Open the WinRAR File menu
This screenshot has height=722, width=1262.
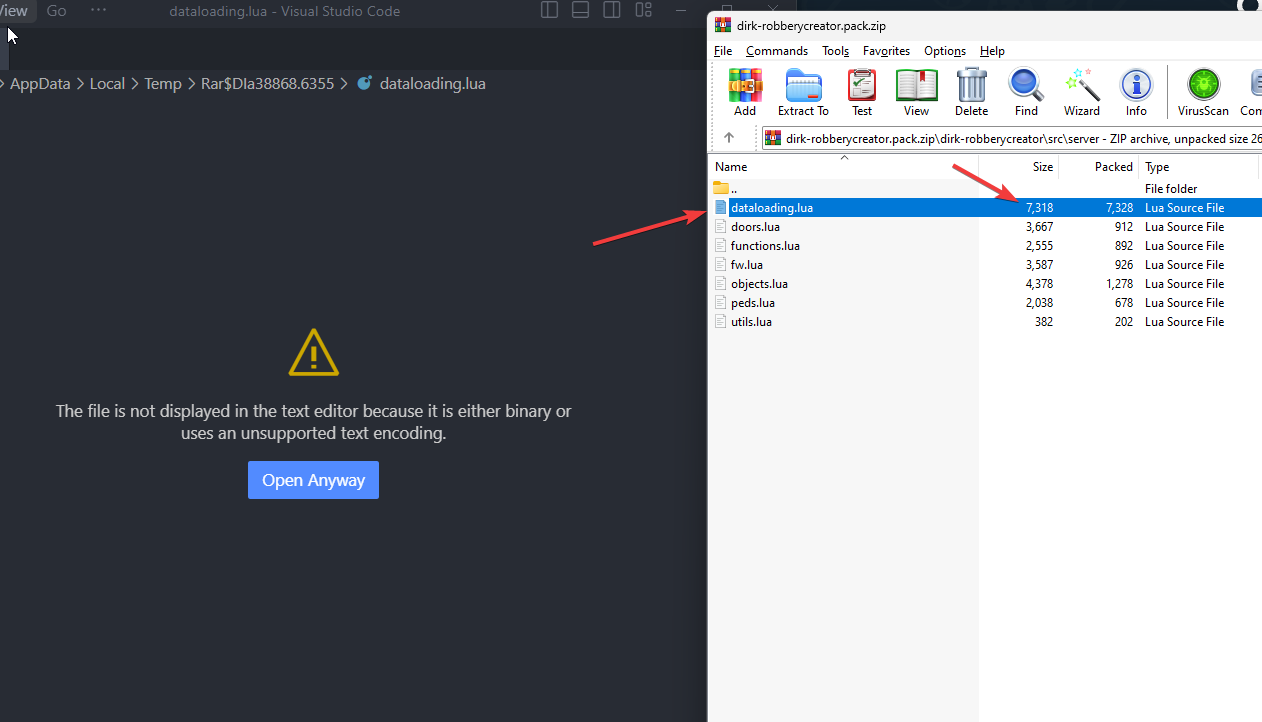[x=723, y=51]
